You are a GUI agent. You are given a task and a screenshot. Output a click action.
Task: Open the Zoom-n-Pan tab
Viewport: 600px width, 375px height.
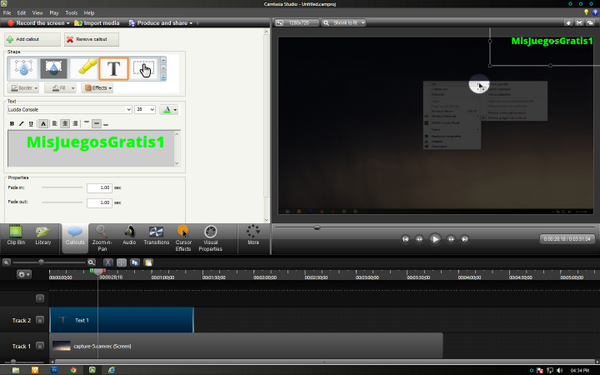102,238
